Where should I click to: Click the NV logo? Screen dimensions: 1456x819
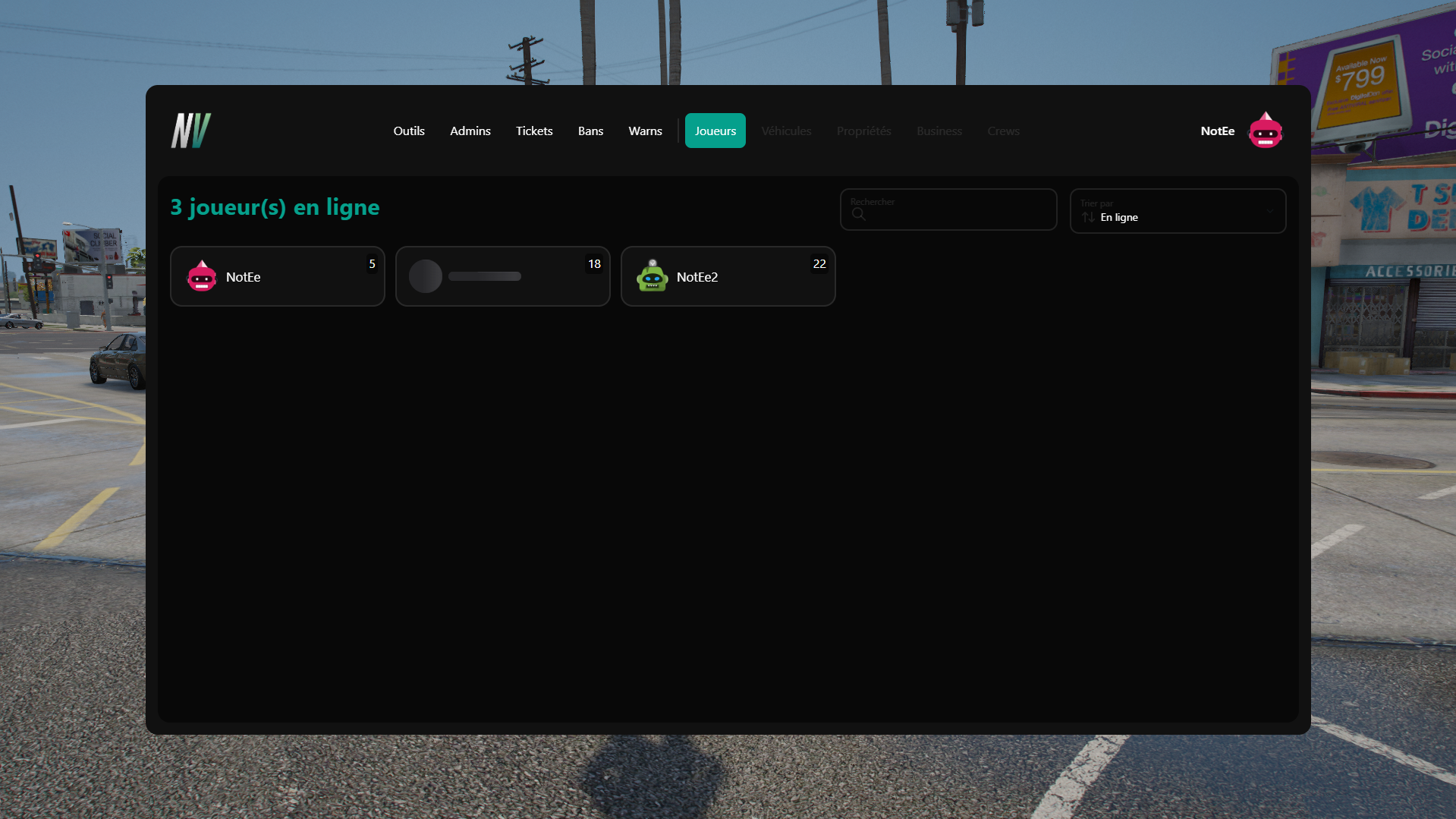(190, 130)
